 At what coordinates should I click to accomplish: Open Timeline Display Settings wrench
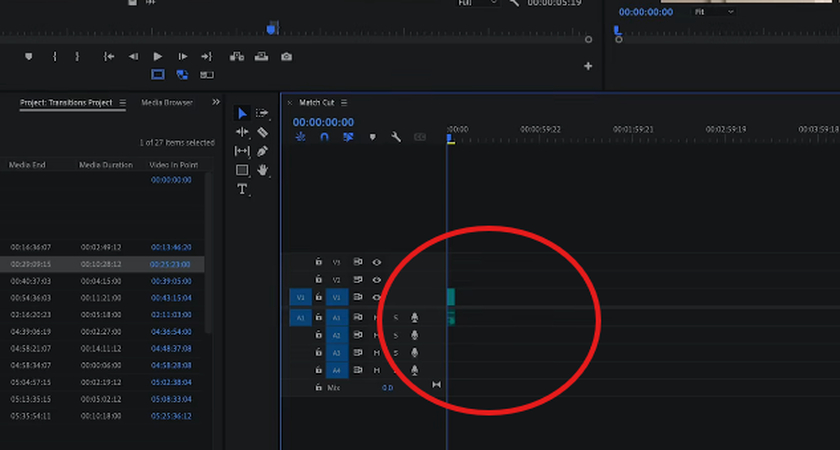[x=396, y=137]
